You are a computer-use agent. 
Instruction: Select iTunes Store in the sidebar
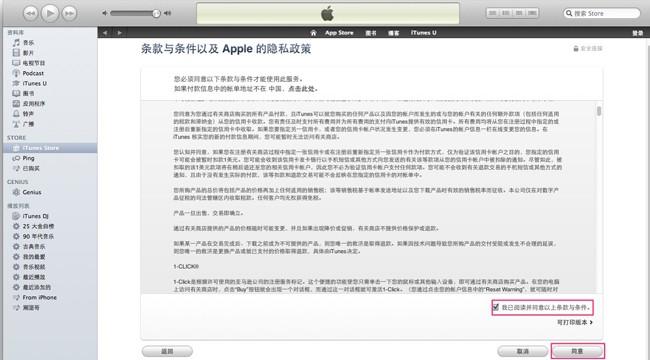(x=50, y=148)
